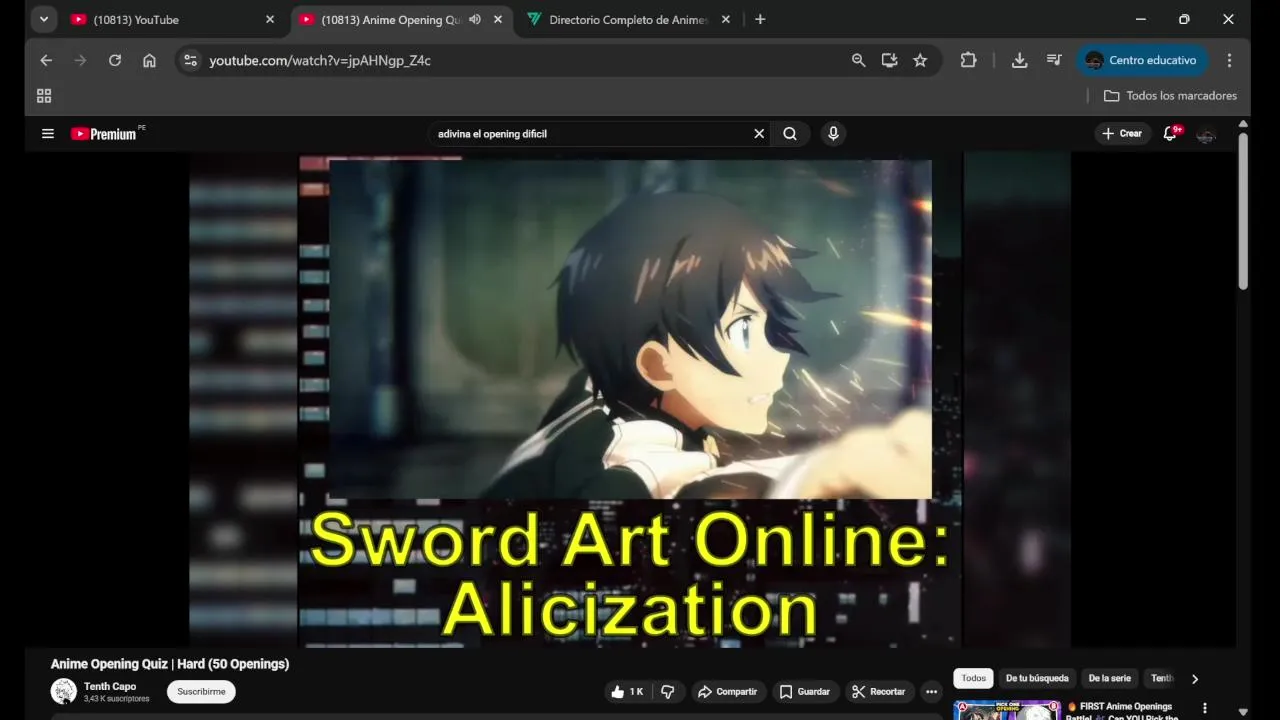Open the YouTube account avatar menu
This screenshot has height=720, width=1280.
(x=1206, y=134)
